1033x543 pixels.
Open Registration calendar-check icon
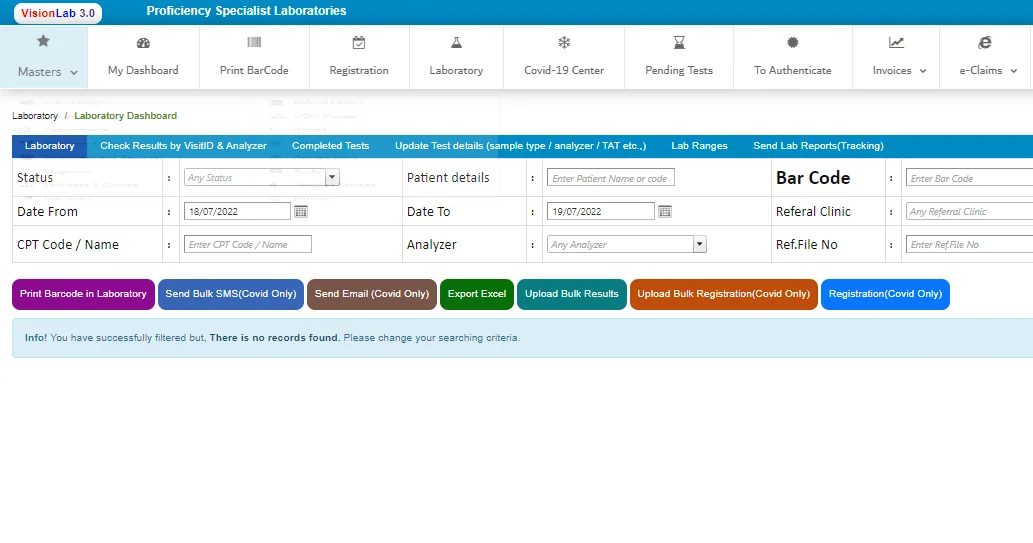click(359, 43)
